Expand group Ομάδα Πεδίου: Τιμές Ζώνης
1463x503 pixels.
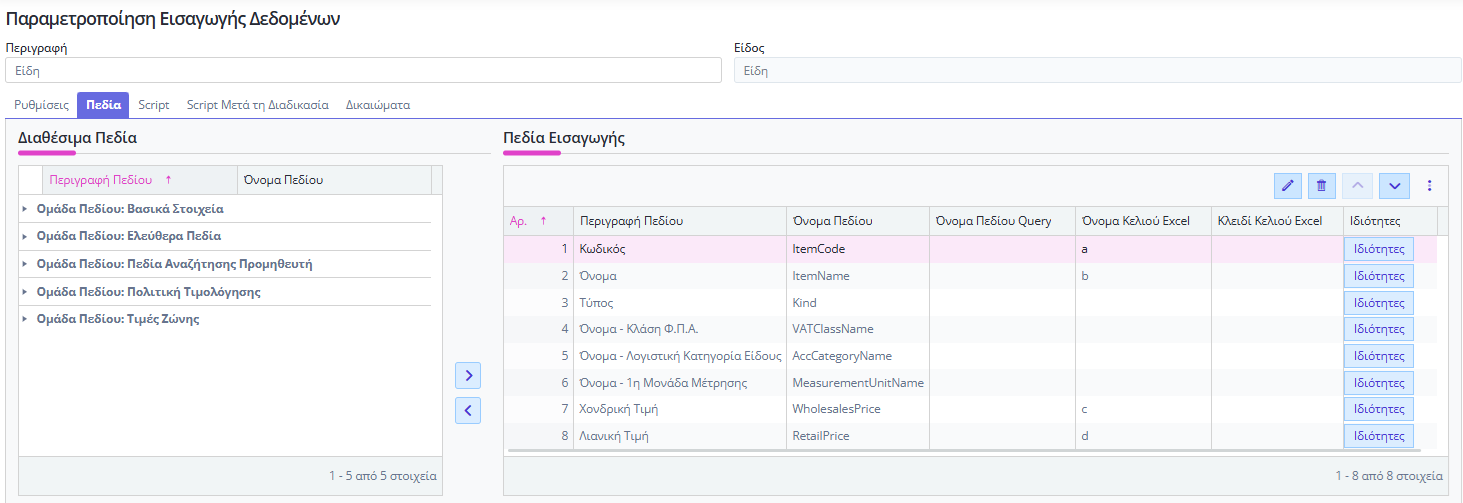click(25, 320)
